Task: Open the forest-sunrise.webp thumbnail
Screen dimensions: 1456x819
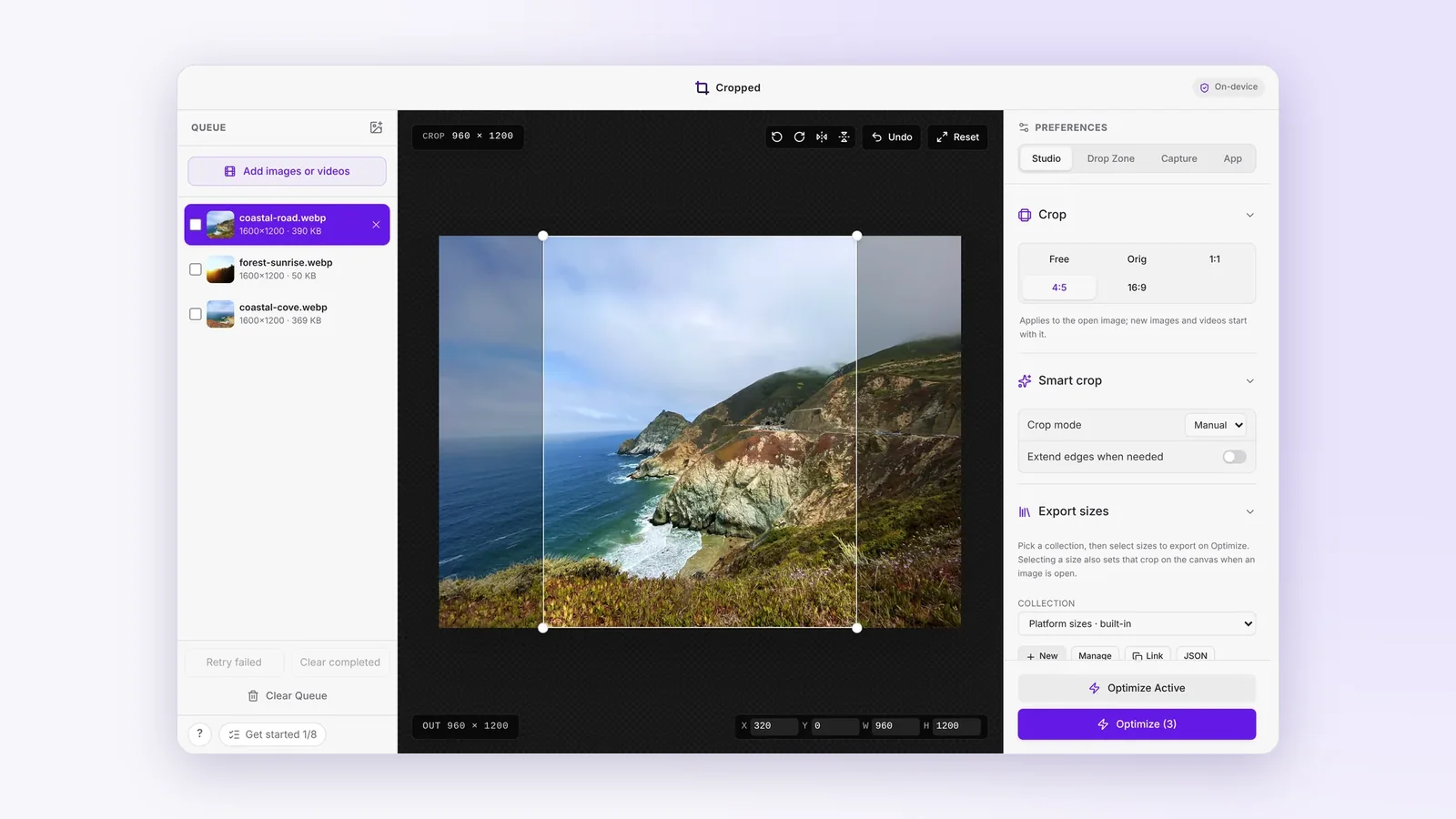Action: coord(220,269)
